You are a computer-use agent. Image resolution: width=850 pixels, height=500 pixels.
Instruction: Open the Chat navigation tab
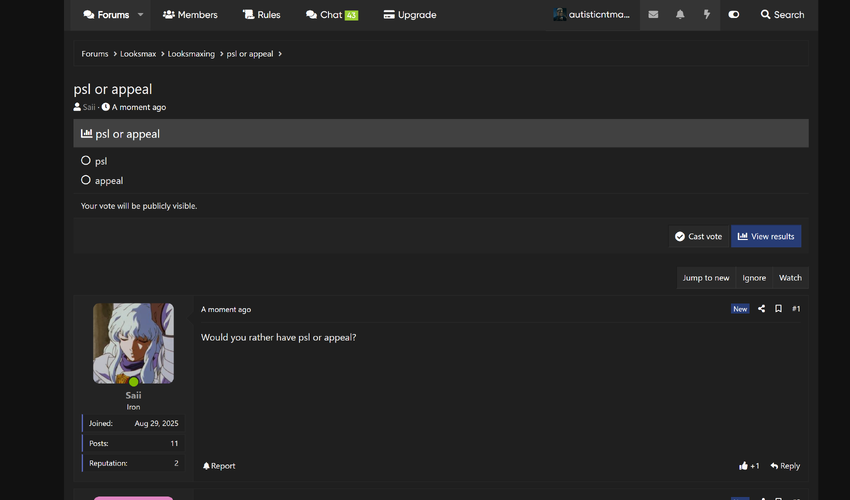331,15
